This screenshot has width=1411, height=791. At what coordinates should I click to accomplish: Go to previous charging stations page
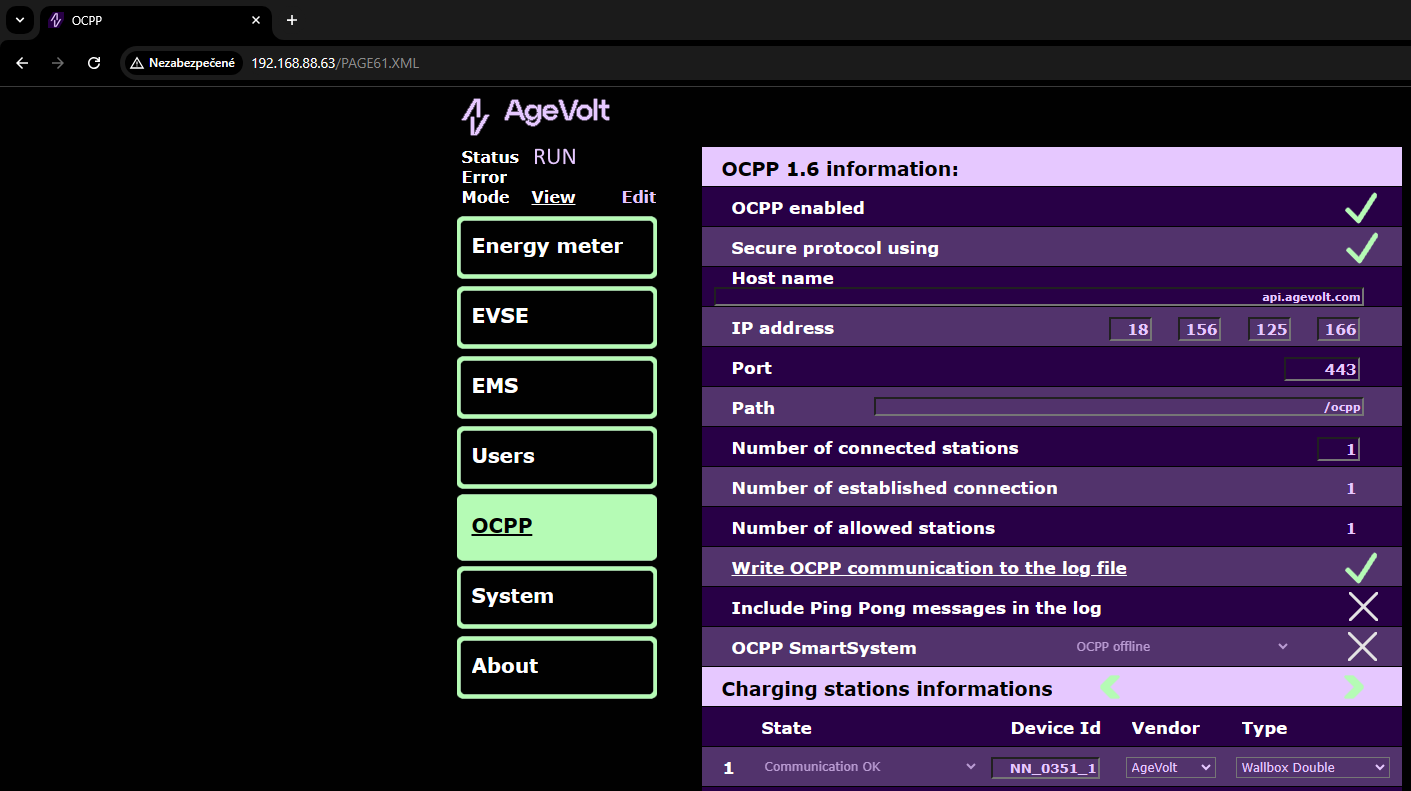click(1110, 687)
